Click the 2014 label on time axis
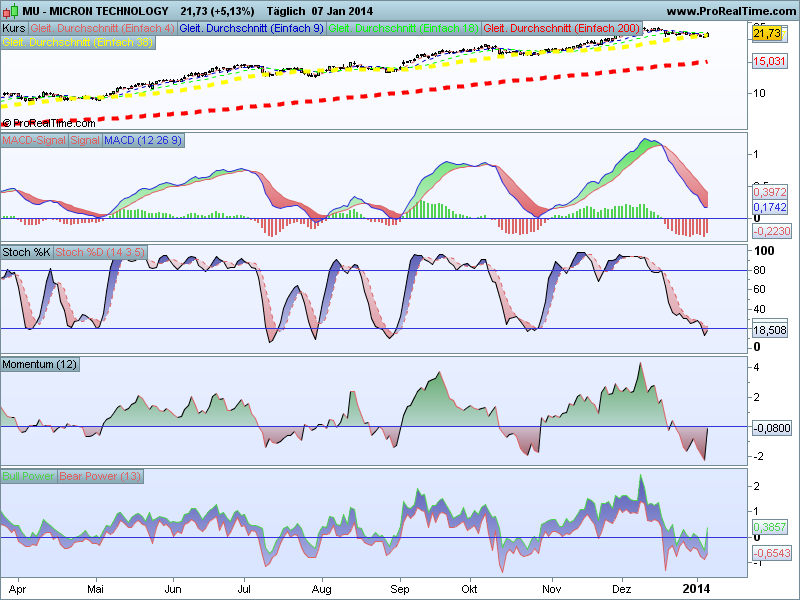 (x=696, y=589)
